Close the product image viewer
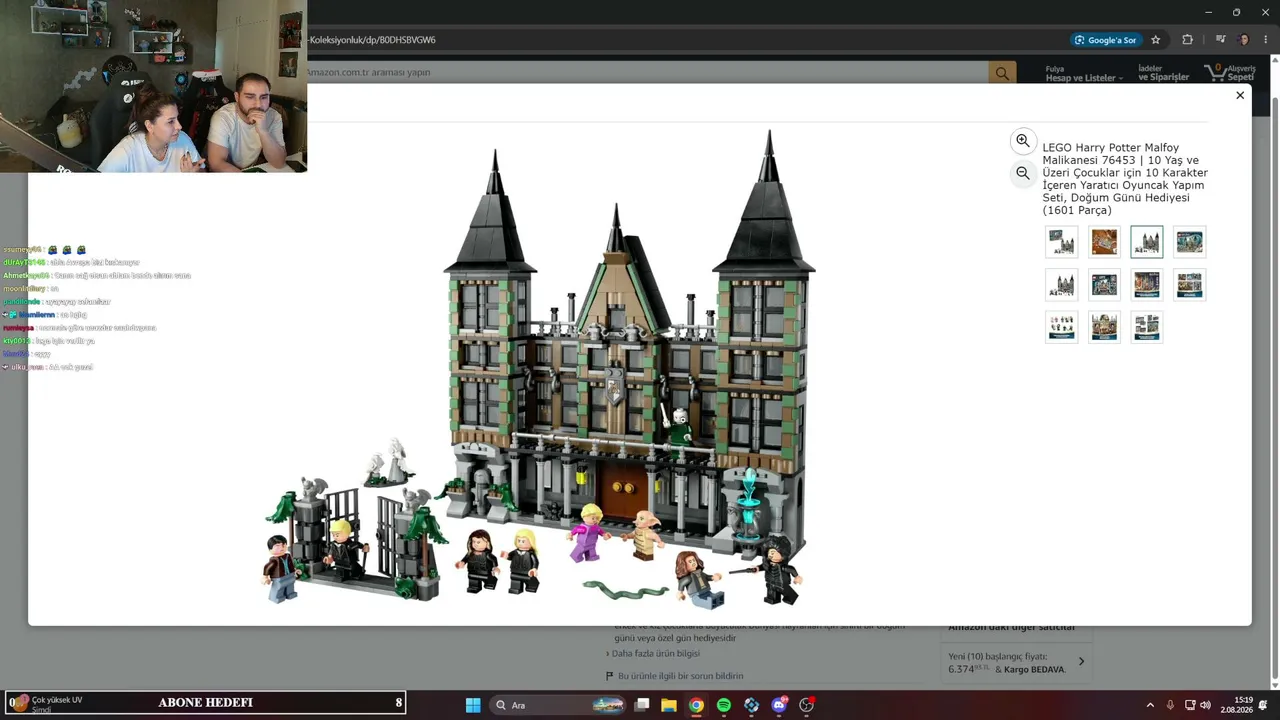Viewport: 1280px width, 720px height. pyautogui.click(x=1240, y=95)
